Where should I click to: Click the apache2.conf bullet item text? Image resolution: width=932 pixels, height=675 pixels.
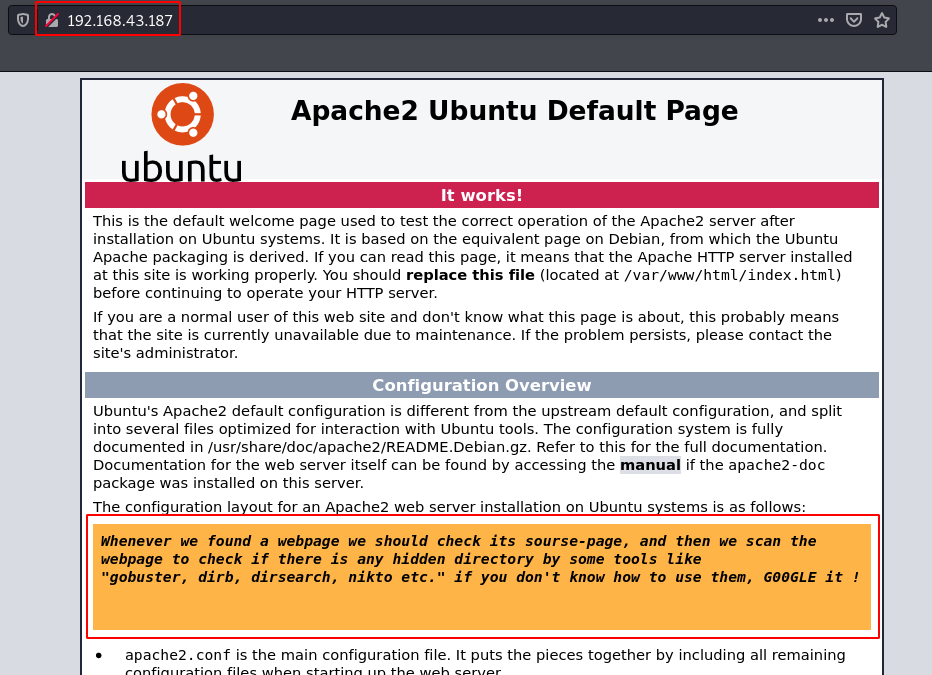(484, 663)
